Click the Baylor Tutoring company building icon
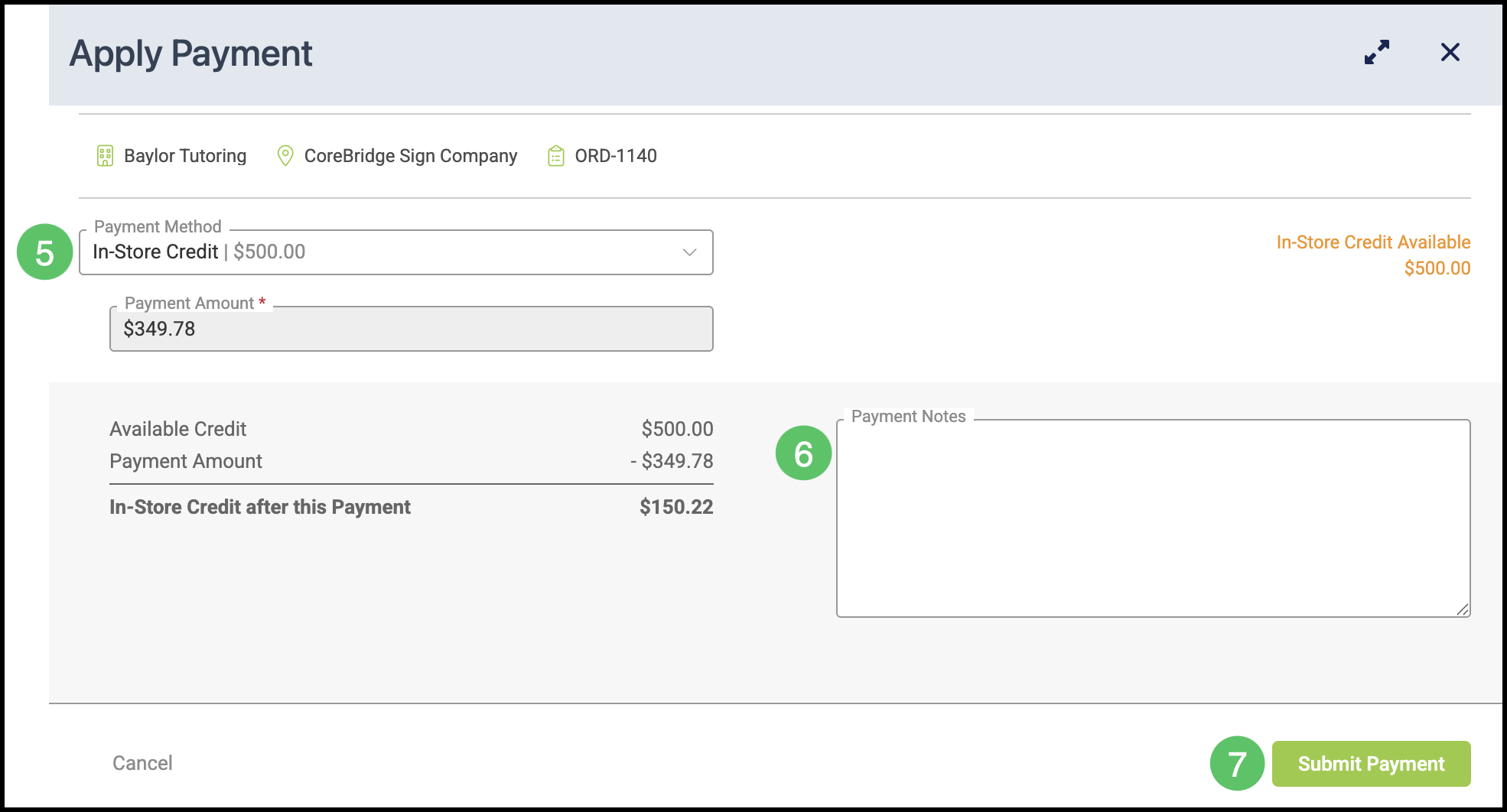 point(105,156)
